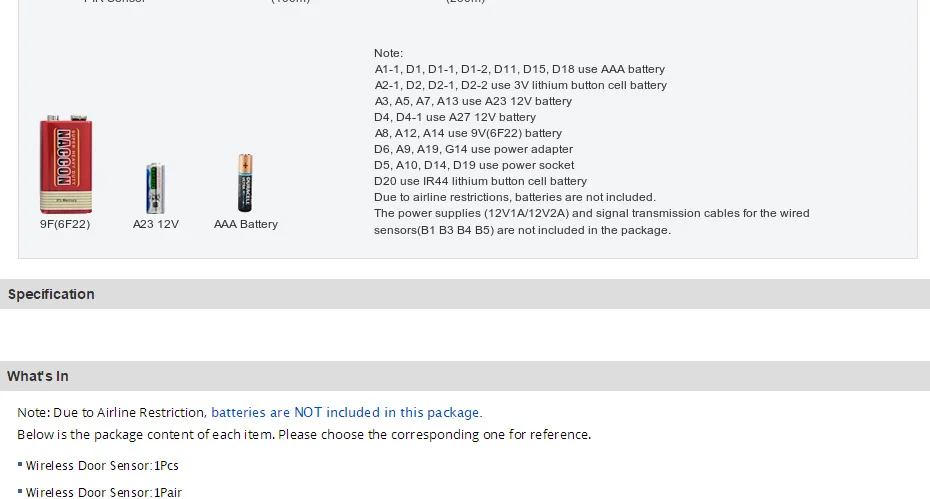Screen dimensions: 930x499
Task: Open the Specification section header
Action: coord(465,294)
